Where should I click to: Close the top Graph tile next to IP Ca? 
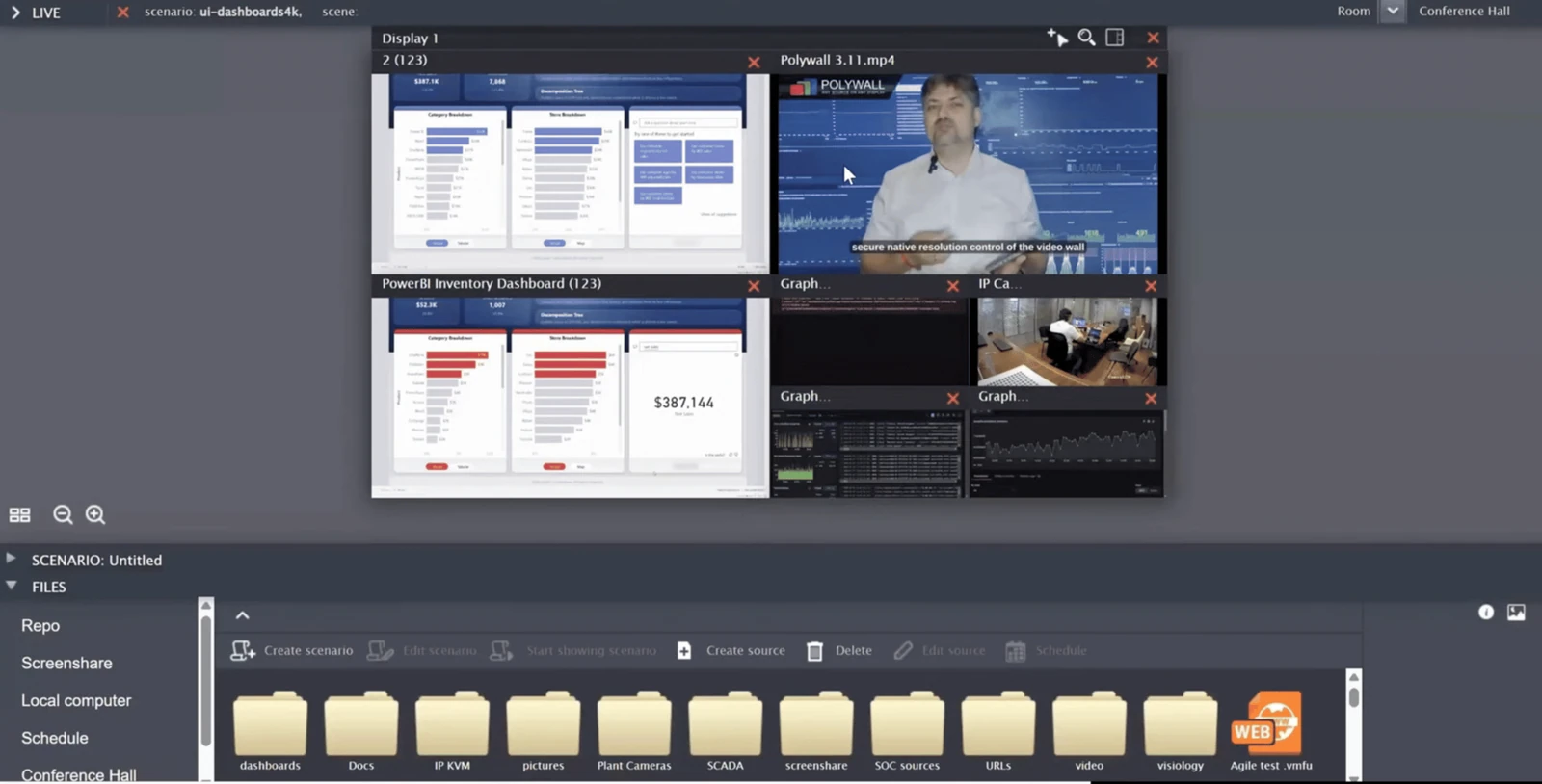coord(953,286)
